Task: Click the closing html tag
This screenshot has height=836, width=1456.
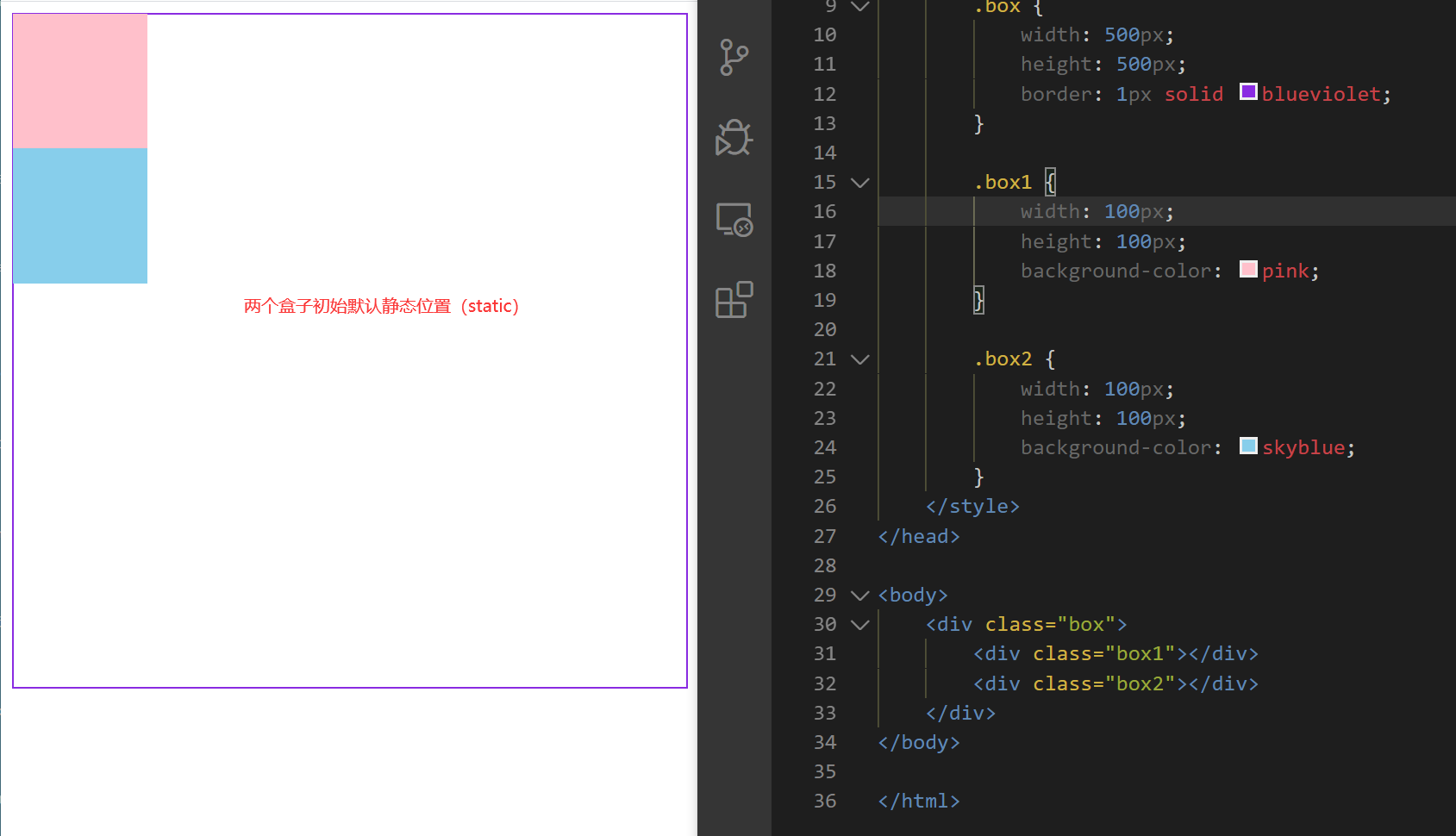Action: tap(919, 802)
